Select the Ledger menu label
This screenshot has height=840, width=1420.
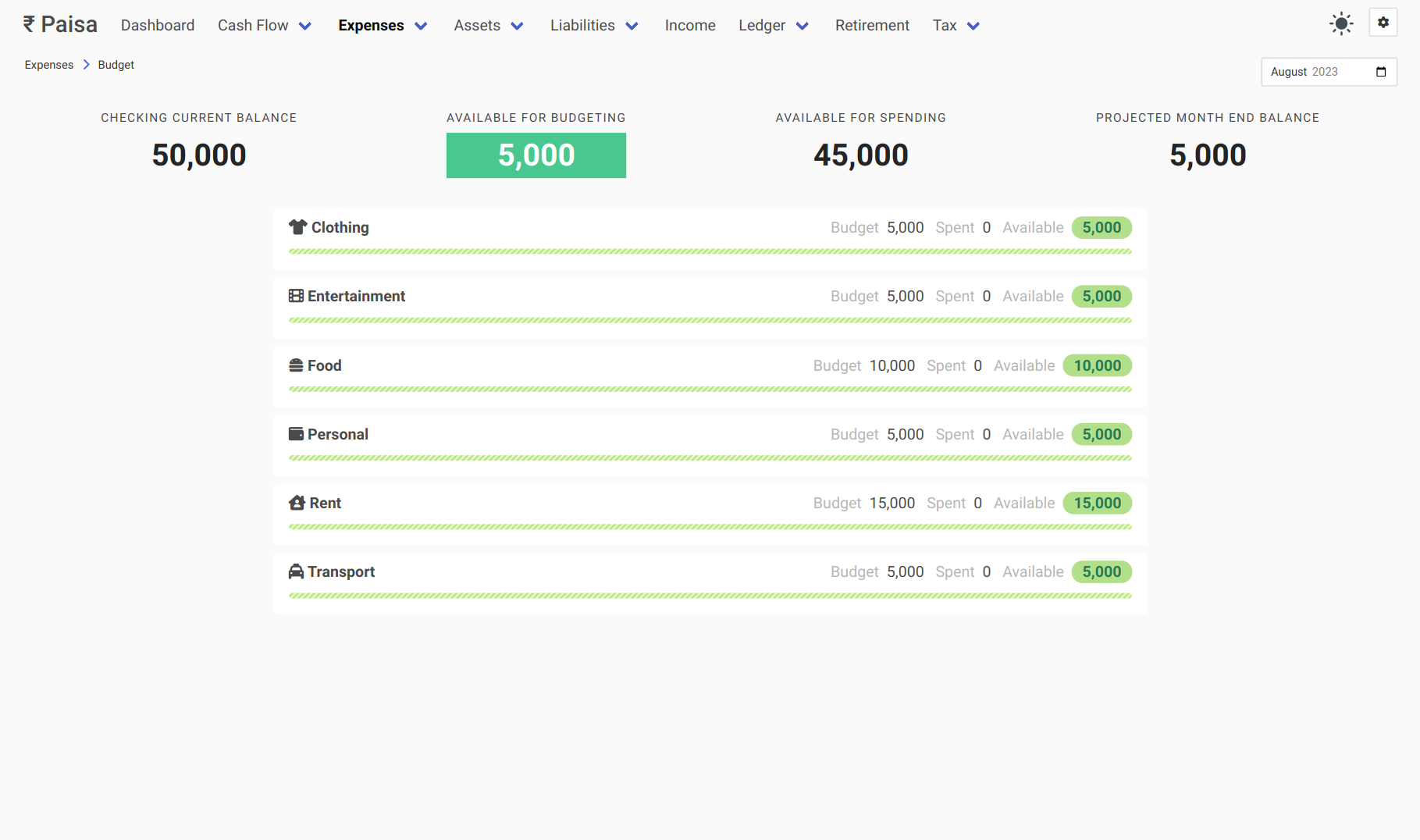coord(762,25)
